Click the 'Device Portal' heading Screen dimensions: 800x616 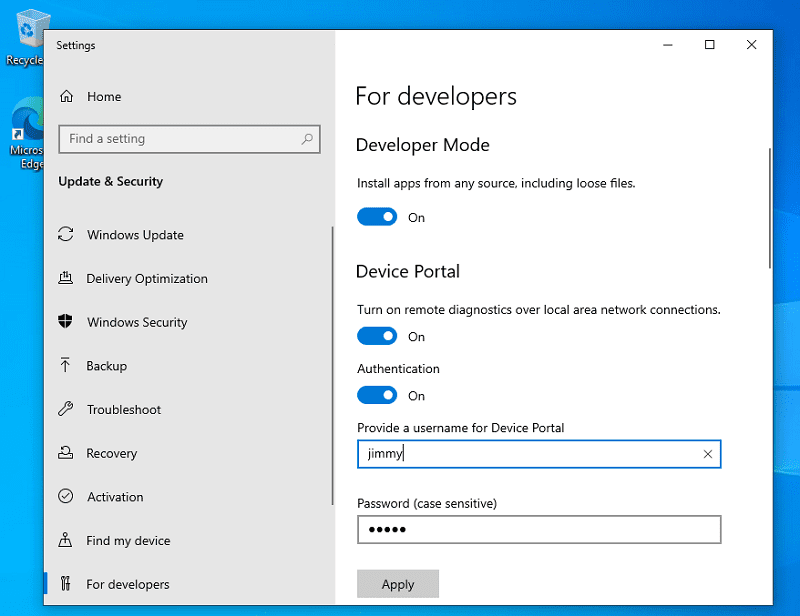[x=408, y=271]
